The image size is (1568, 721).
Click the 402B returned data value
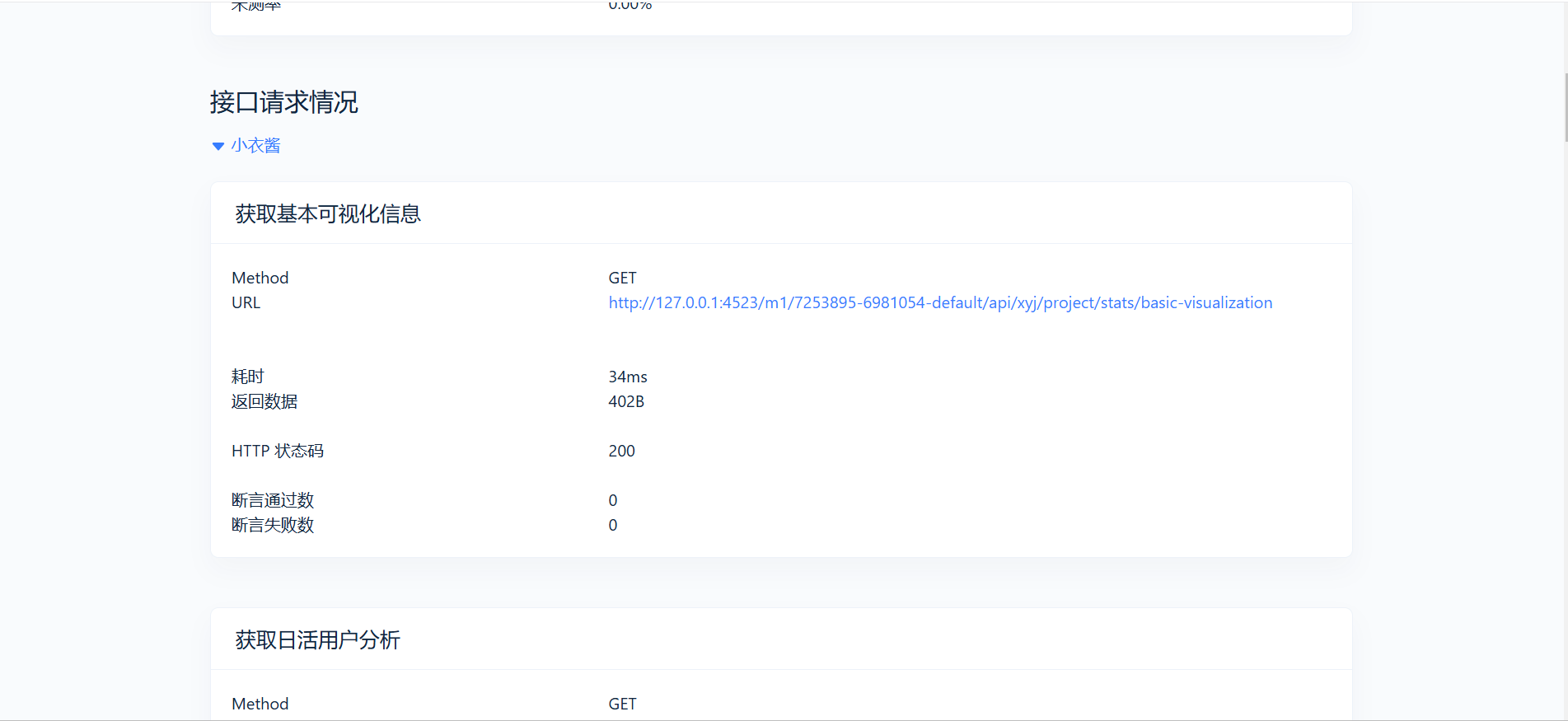click(x=626, y=401)
